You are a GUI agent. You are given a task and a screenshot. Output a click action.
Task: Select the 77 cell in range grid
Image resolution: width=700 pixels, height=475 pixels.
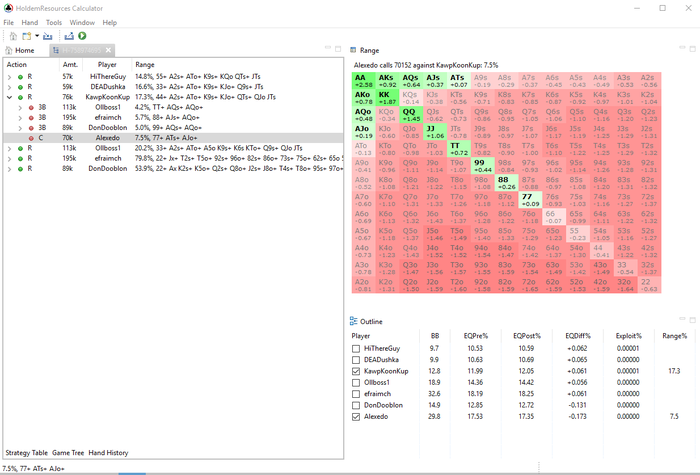click(530, 200)
